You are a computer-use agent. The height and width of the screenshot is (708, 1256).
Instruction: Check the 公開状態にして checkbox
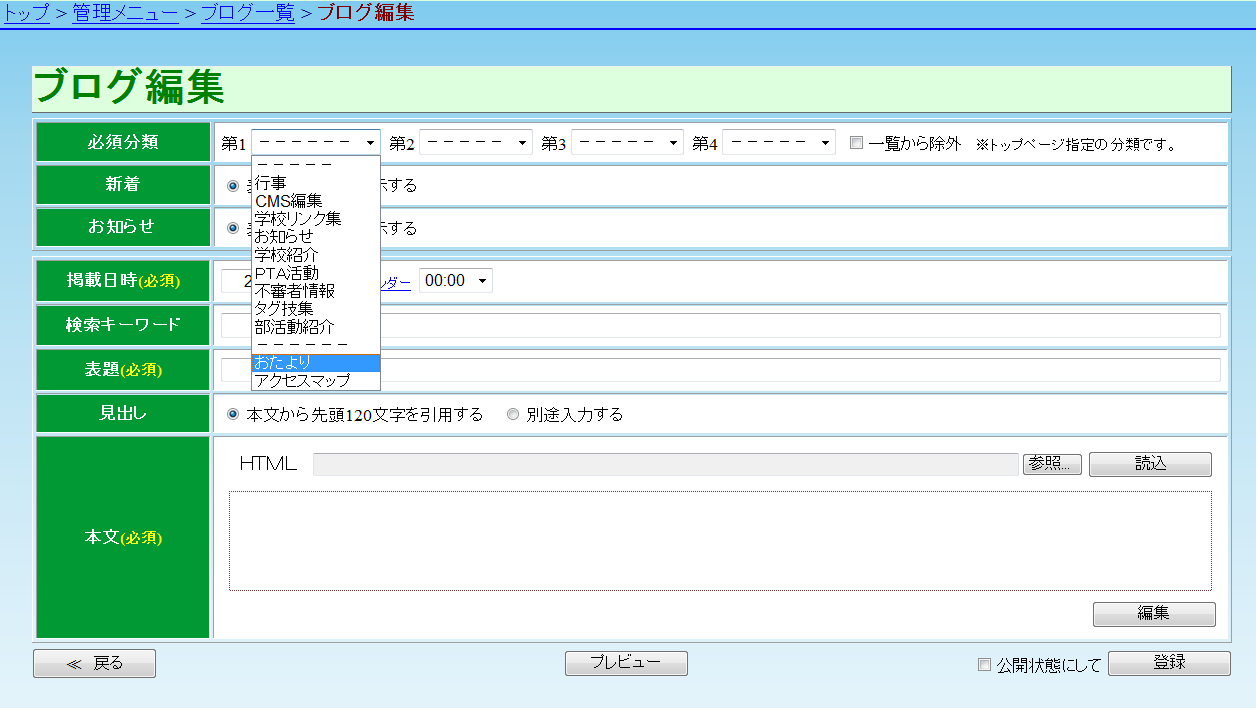click(x=984, y=664)
